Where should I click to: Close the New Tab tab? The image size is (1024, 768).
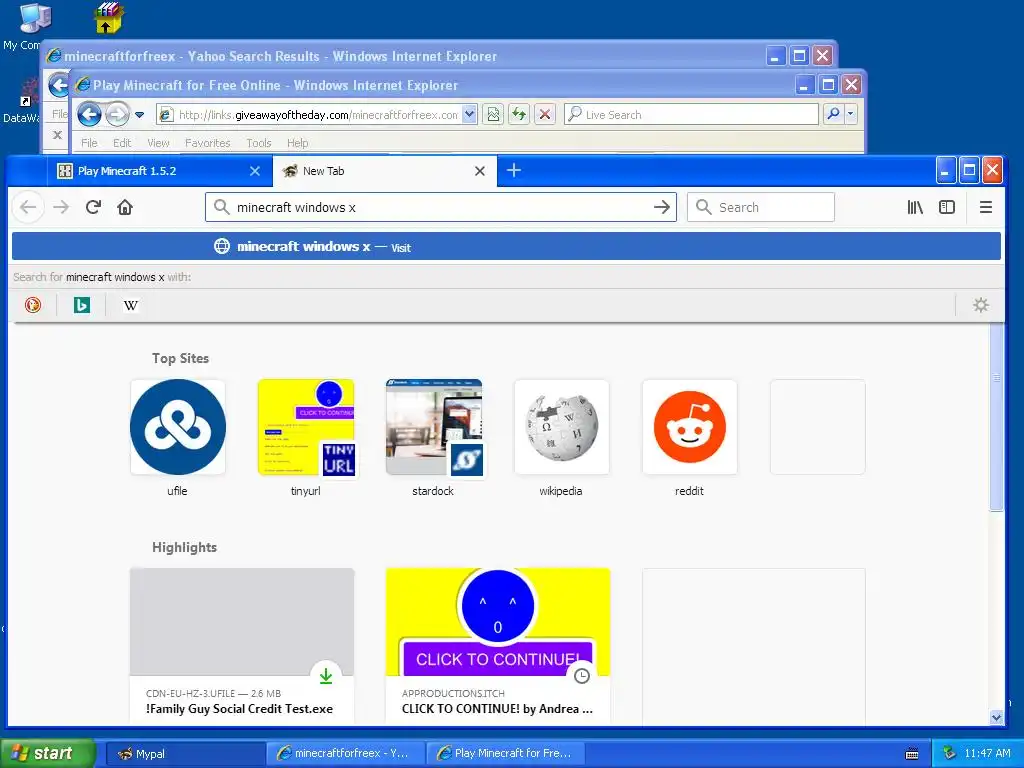click(479, 171)
